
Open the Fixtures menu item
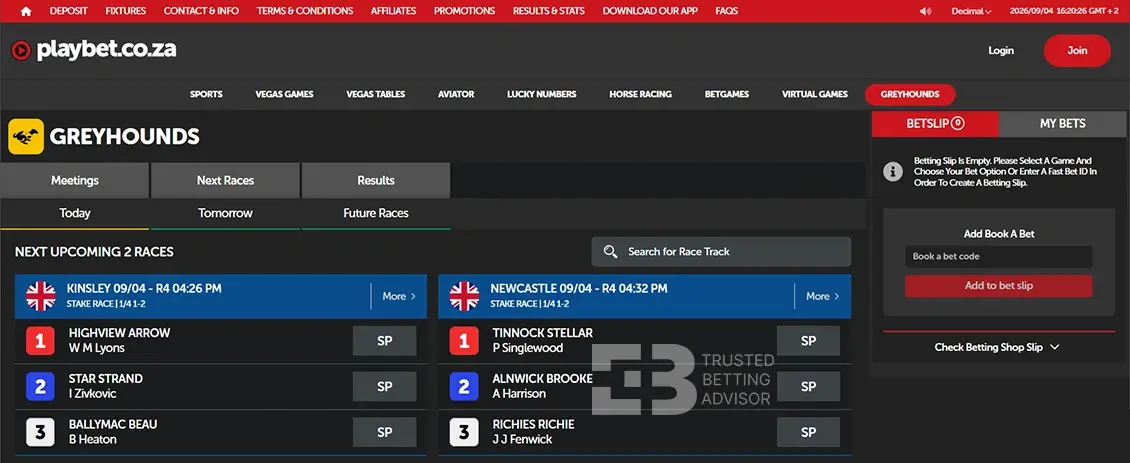pos(125,11)
